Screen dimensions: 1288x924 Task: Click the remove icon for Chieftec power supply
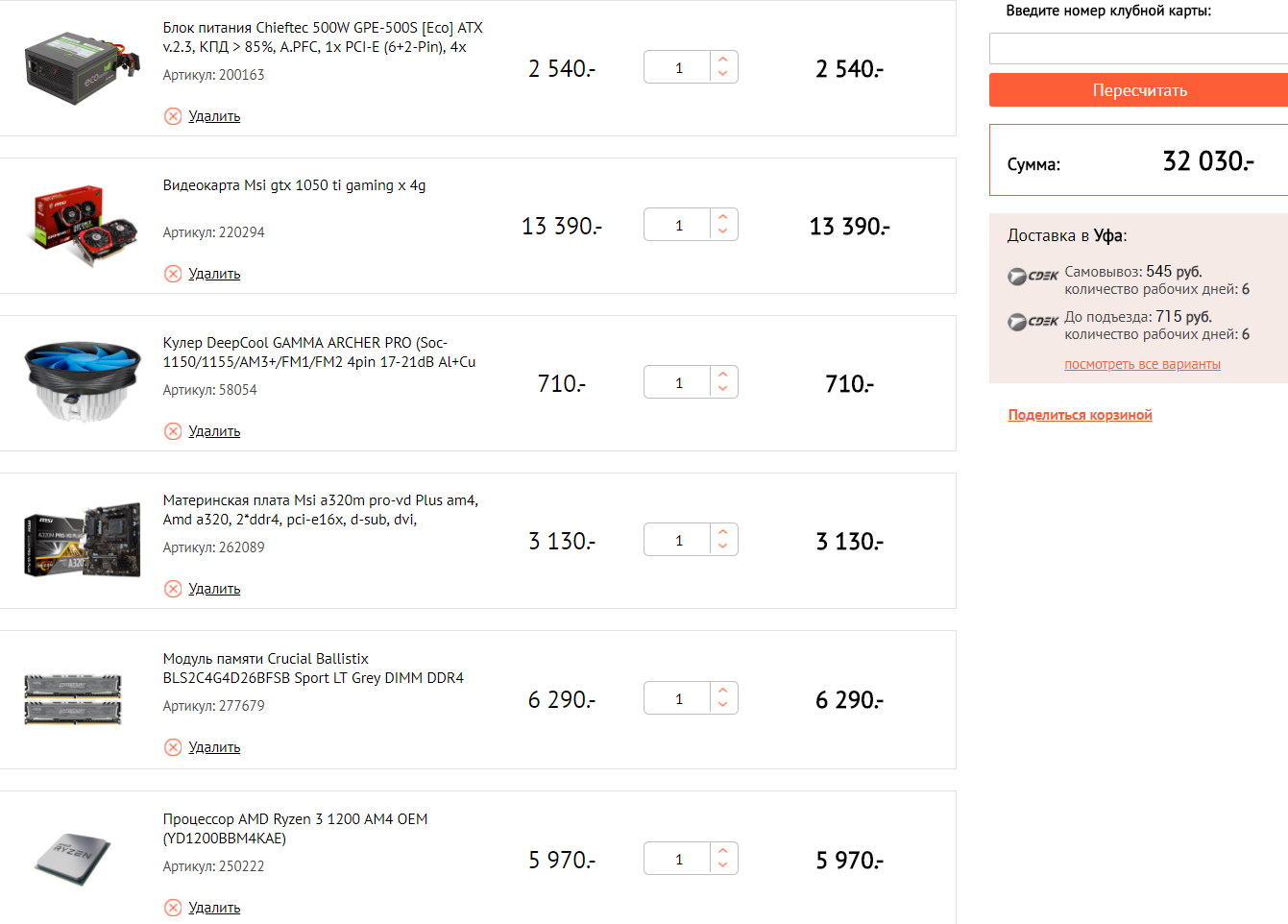[173, 116]
